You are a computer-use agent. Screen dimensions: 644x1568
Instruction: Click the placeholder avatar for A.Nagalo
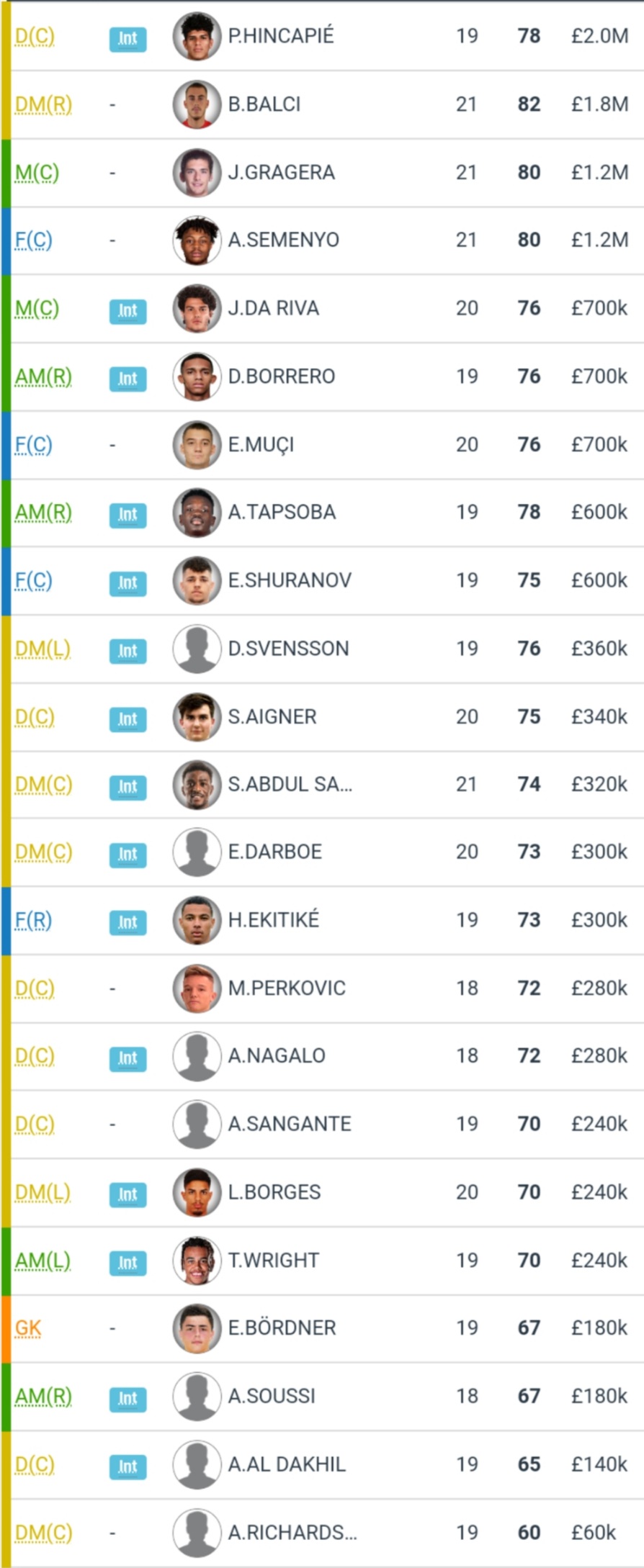click(197, 1056)
